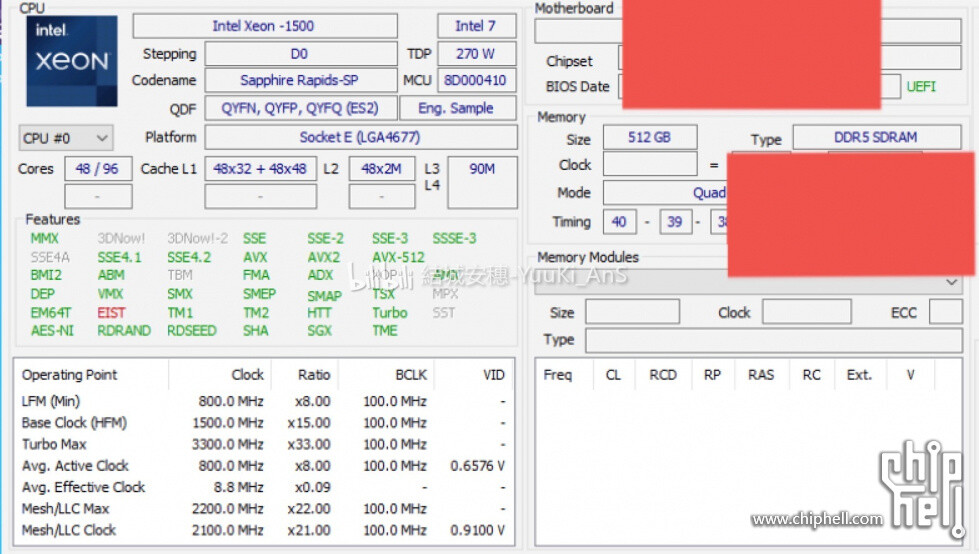Open the CPU #0 selector dropdown
The image size is (979, 554).
(x=66, y=137)
